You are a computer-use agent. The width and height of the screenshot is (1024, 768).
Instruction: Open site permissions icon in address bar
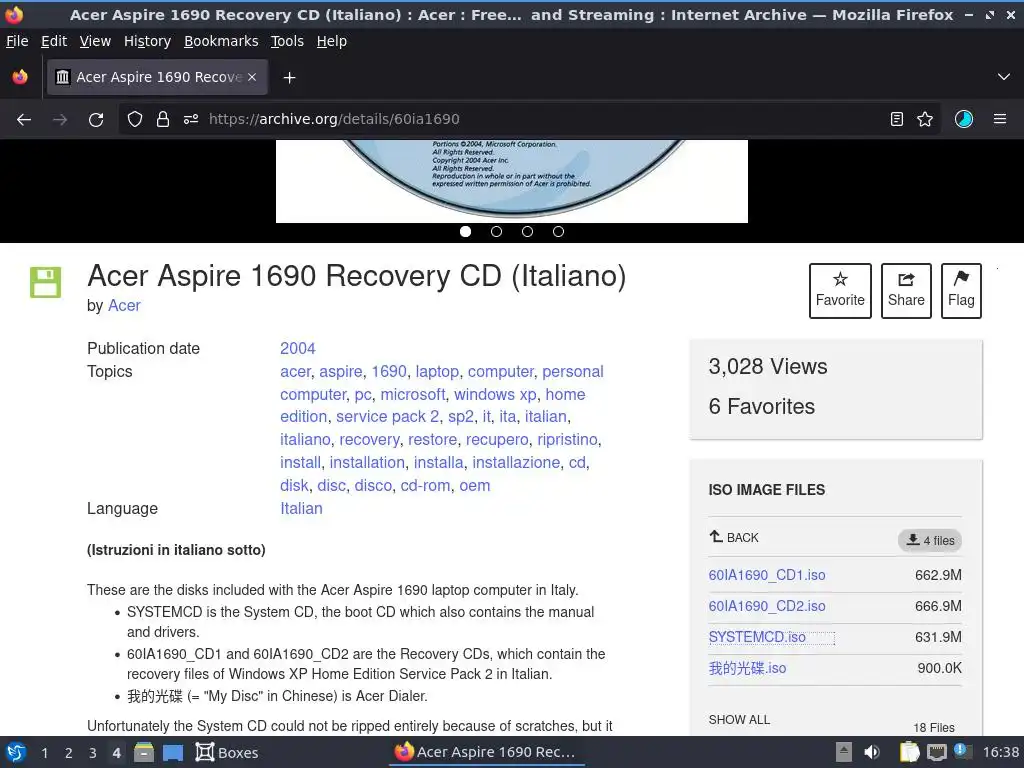(x=191, y=119)
